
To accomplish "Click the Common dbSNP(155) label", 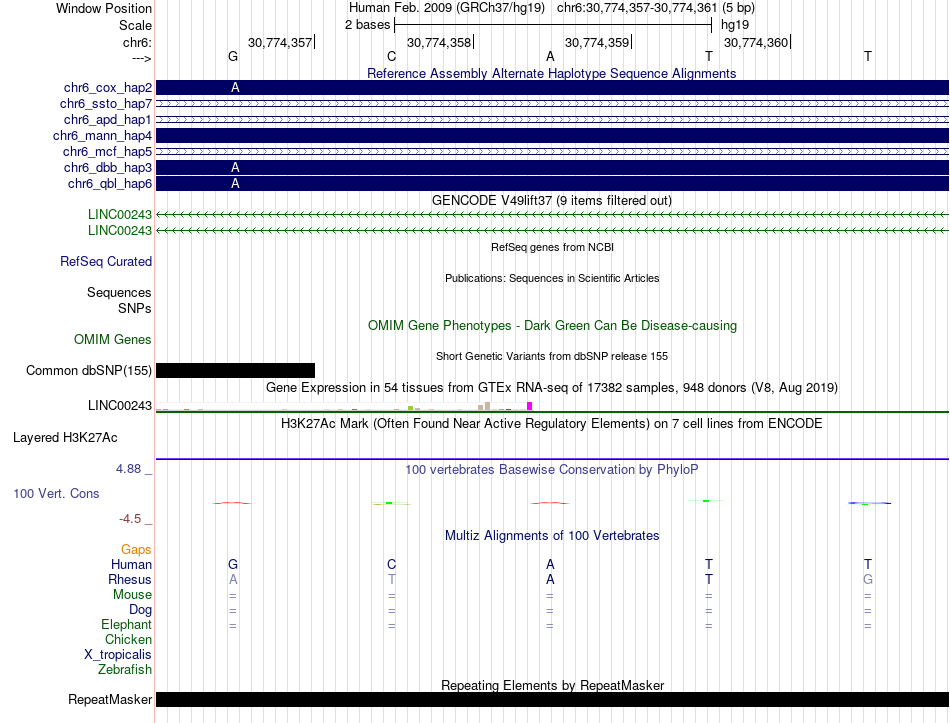I will 89,370.
